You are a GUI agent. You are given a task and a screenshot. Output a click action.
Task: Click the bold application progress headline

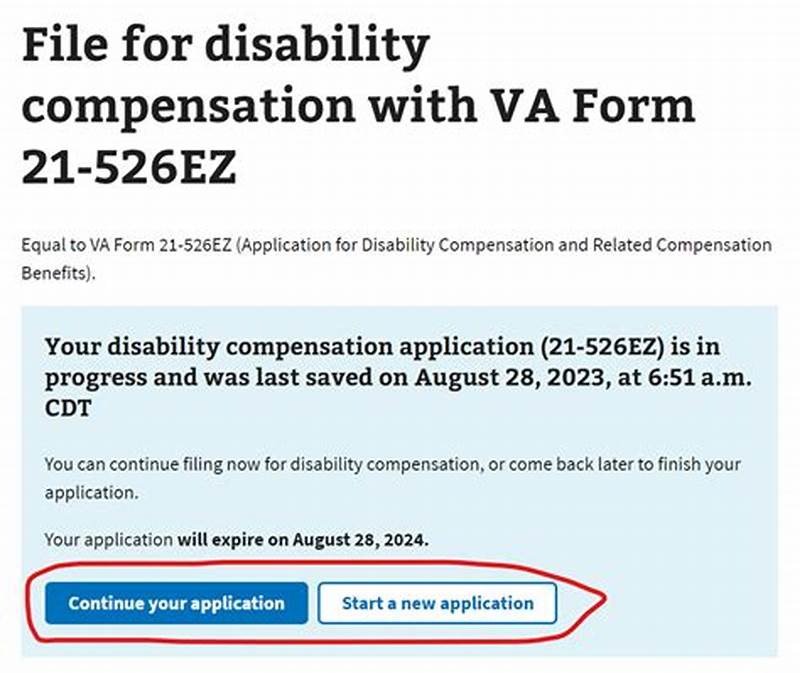pos(400,377)
